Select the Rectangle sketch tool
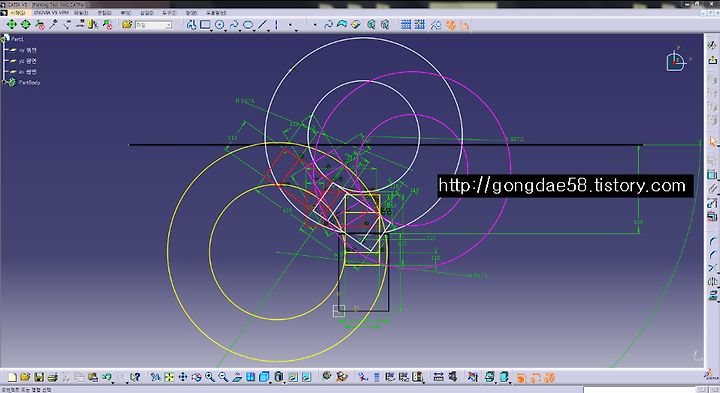 (x=205, y=24)
